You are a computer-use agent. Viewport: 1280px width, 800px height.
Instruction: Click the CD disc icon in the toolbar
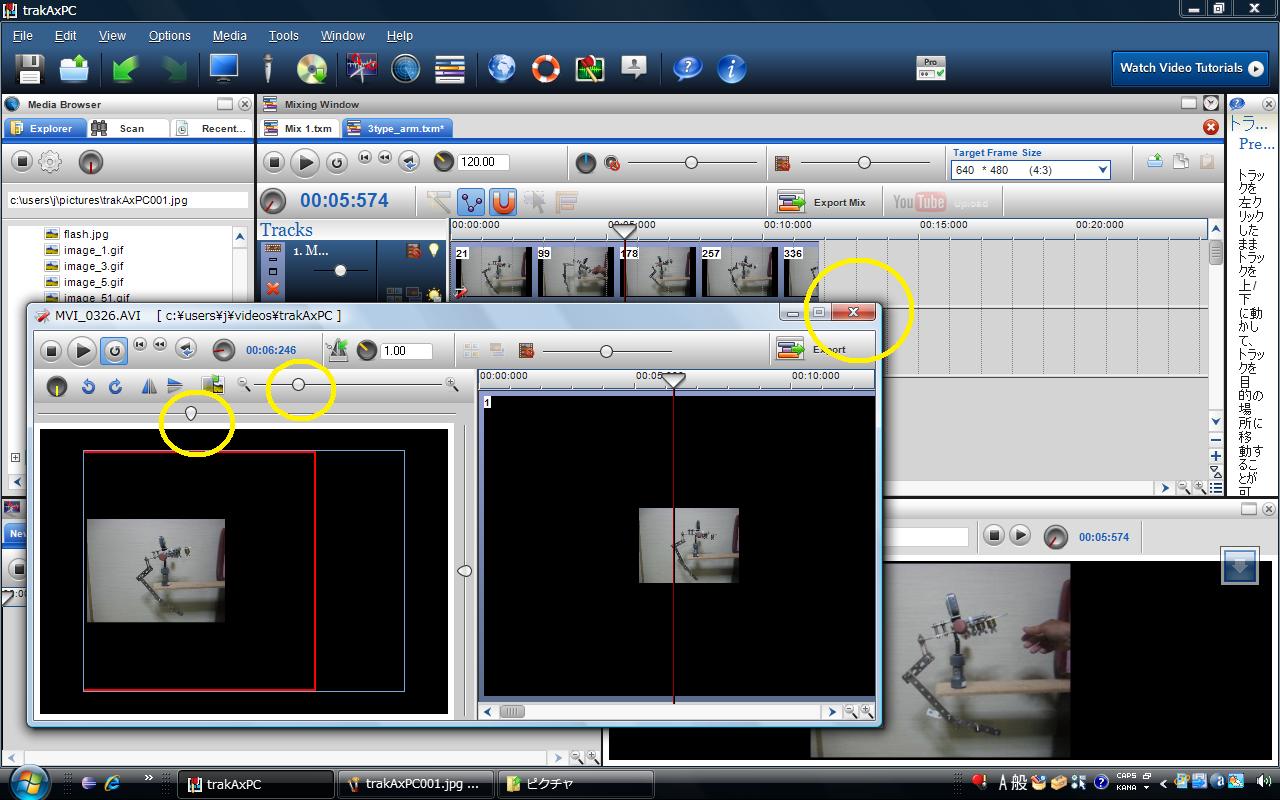pyautogui.click(x=312, y=68)
